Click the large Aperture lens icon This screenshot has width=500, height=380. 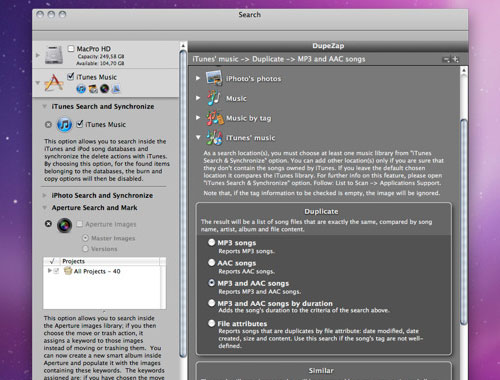pos(65,225)
